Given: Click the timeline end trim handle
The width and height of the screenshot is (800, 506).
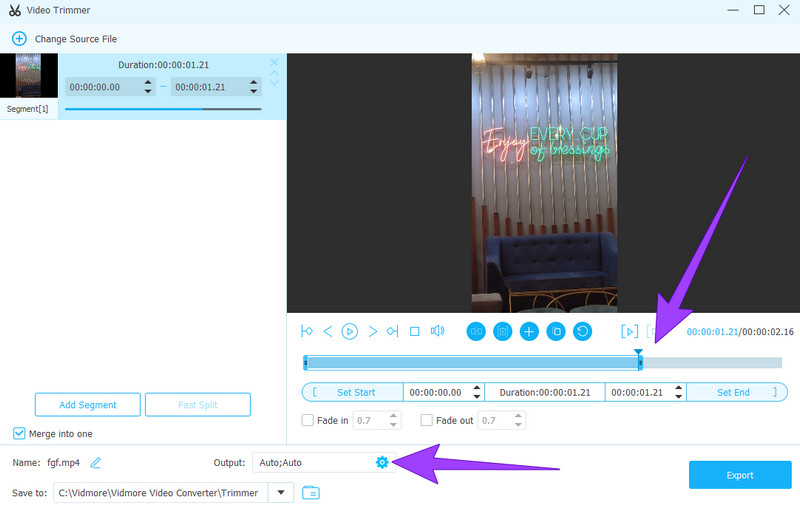Looking at the screenshot, I should pyautogui.click(x=640, y=363).
